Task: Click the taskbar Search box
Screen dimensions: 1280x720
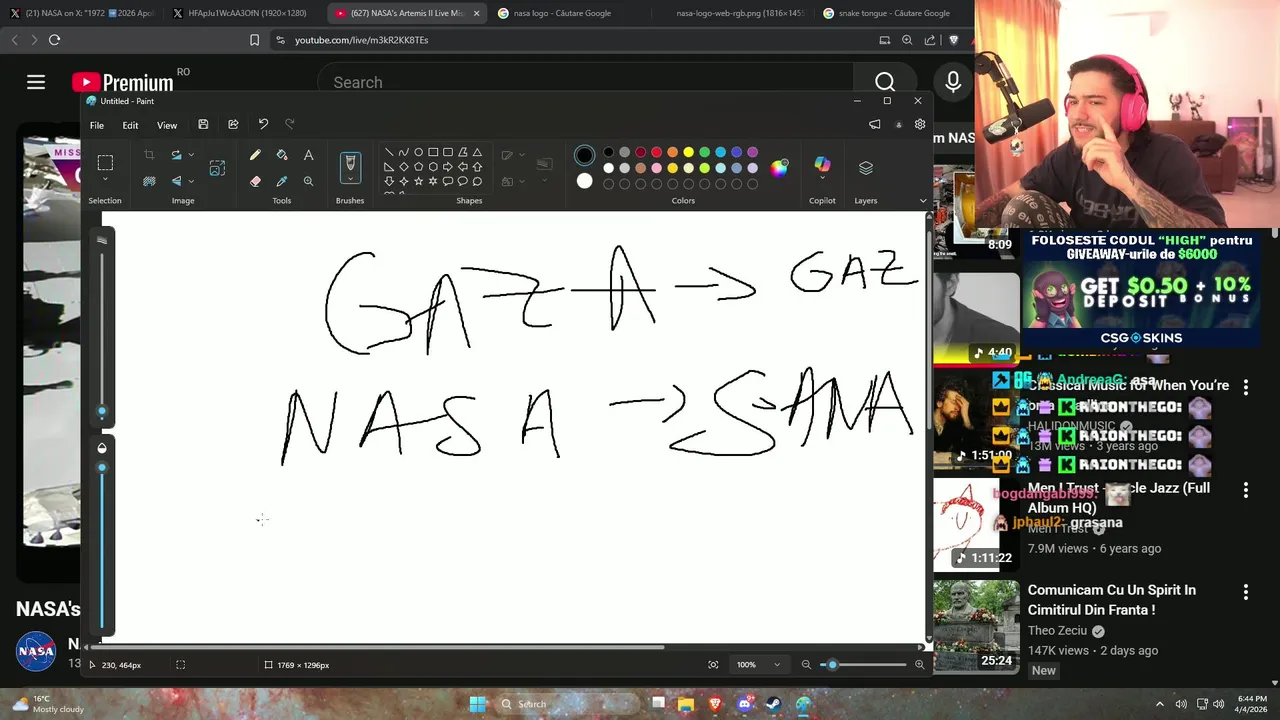Action: coord(566,704)
